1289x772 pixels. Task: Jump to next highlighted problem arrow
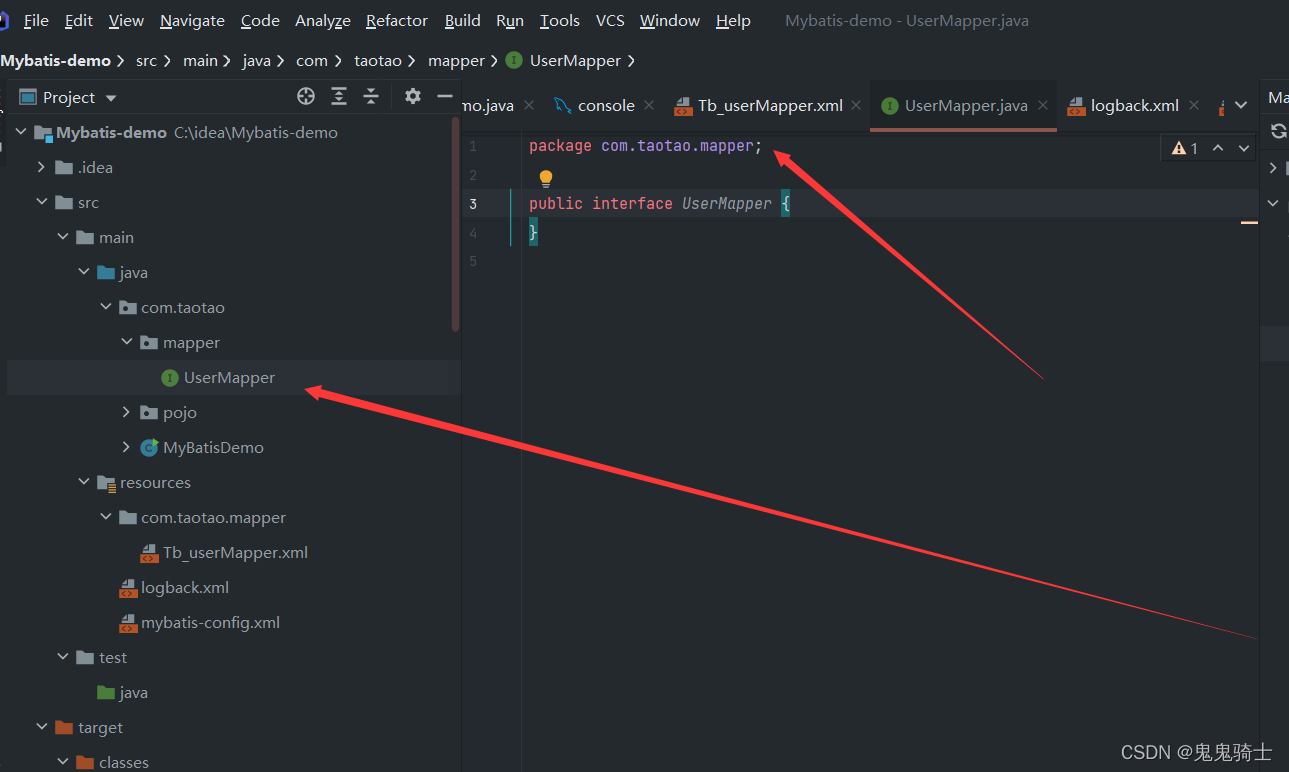[1244, 148]
